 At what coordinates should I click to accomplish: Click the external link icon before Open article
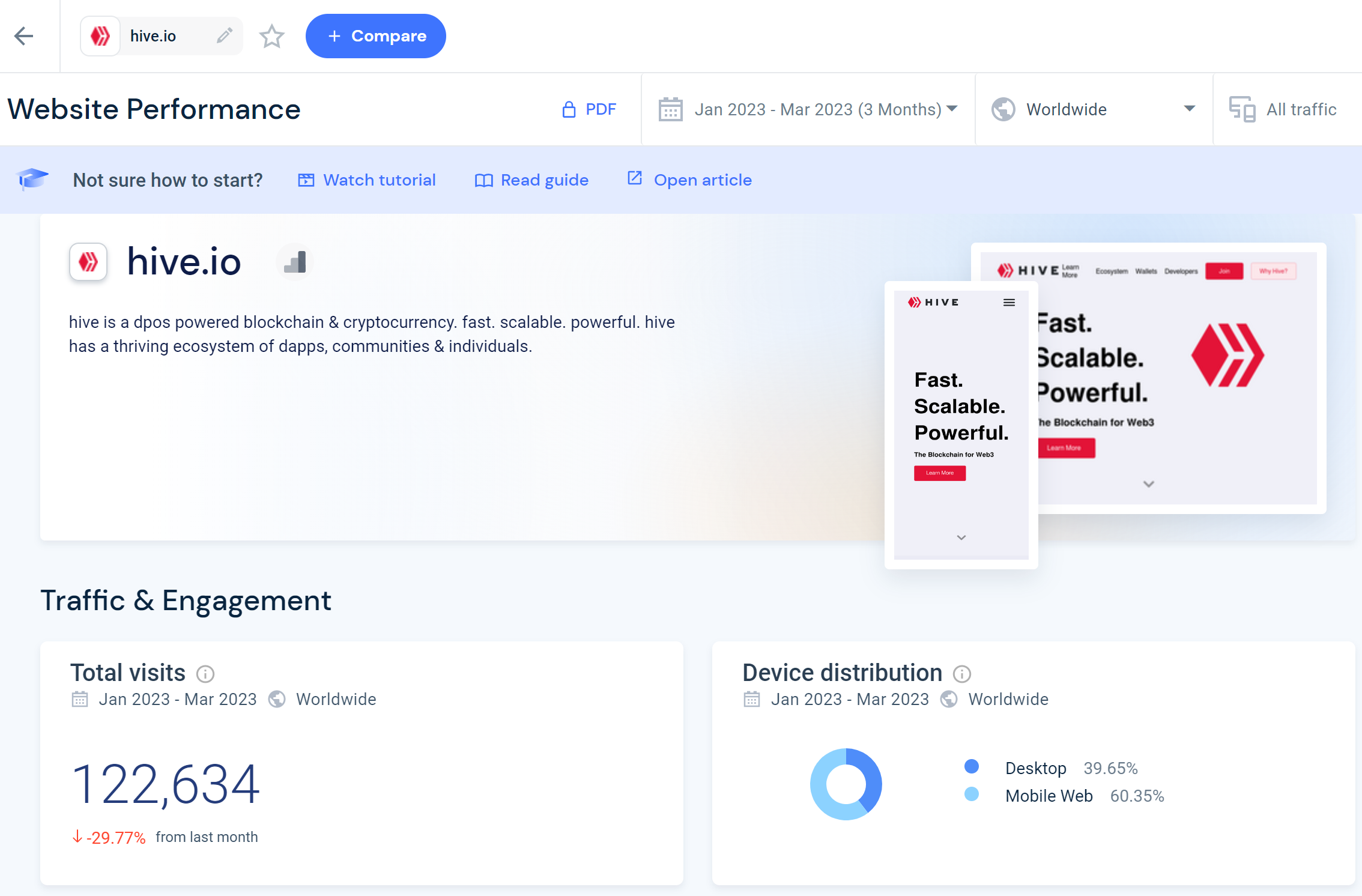point(635,178)
